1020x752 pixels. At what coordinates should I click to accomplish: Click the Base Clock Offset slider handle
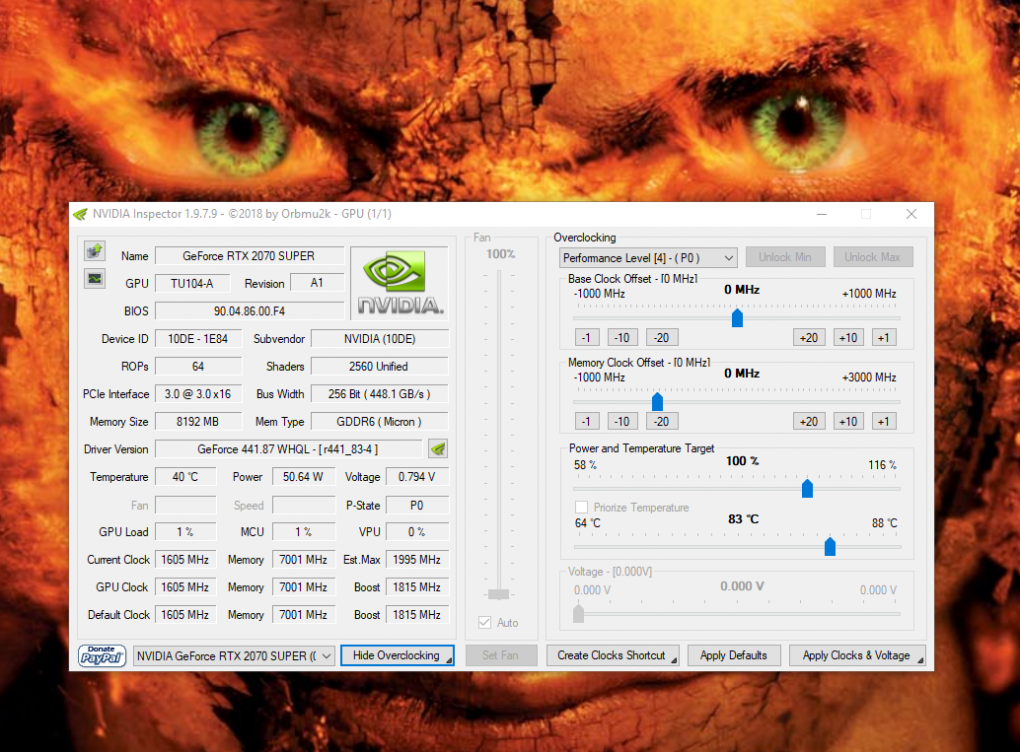[737, 317]
